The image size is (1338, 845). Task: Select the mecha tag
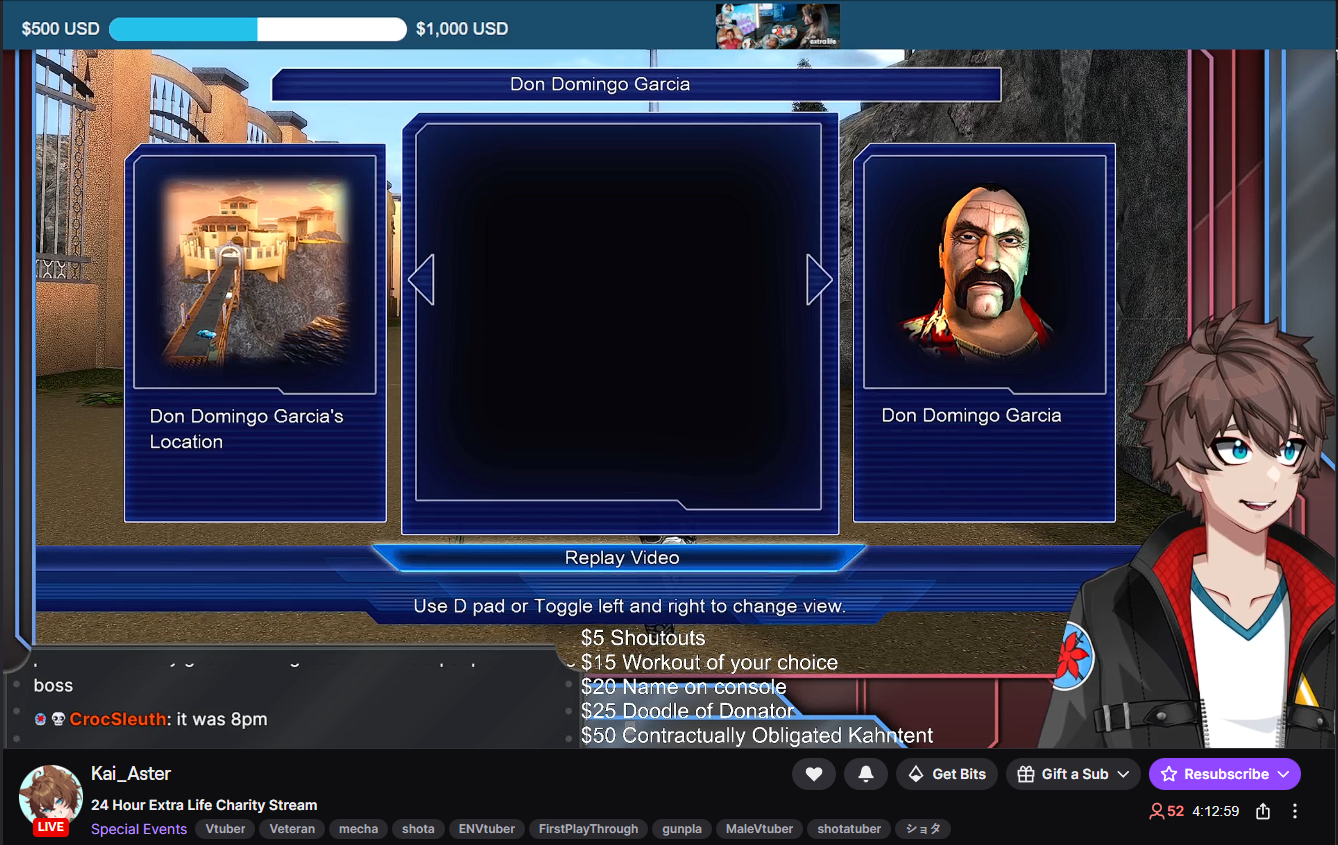[358, 829]
